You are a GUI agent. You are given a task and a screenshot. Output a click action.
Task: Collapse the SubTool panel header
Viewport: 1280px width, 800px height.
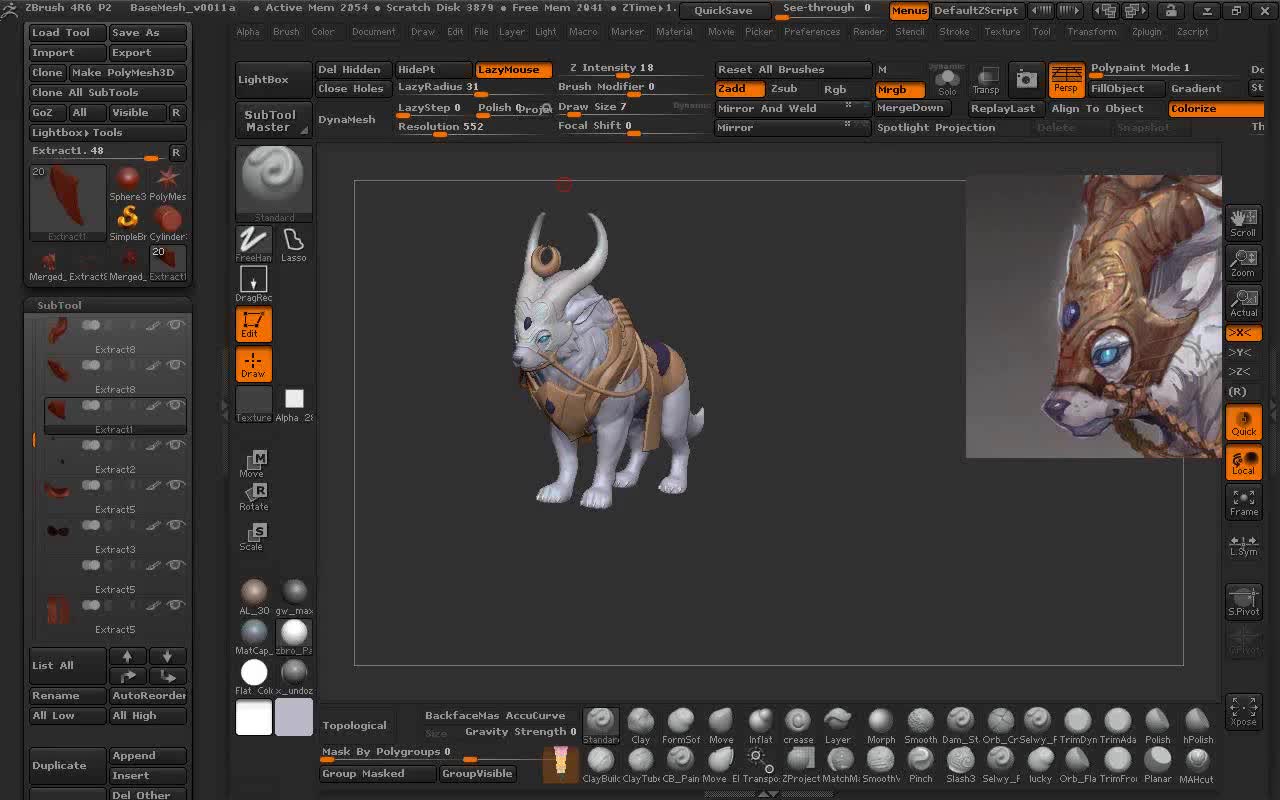[108, 305]
